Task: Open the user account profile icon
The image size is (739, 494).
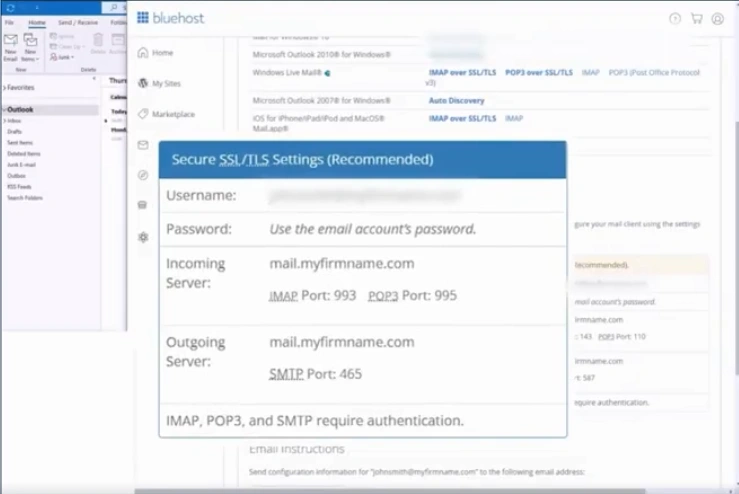Action: click(x=717, y=18)
